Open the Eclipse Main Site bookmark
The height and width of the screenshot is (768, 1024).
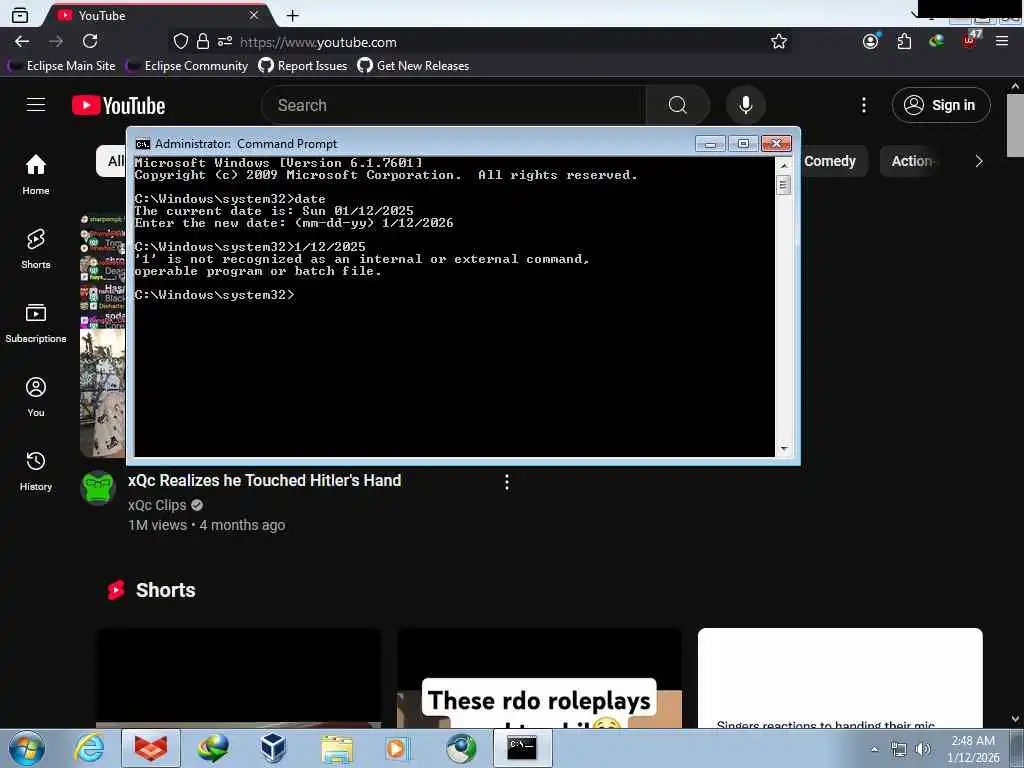61,65
